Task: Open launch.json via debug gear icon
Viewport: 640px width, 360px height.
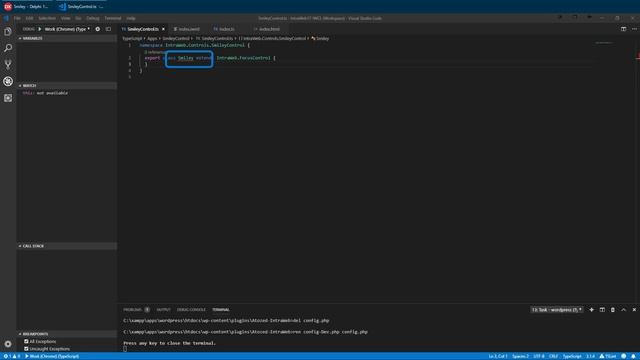Action: click(98, 29)
